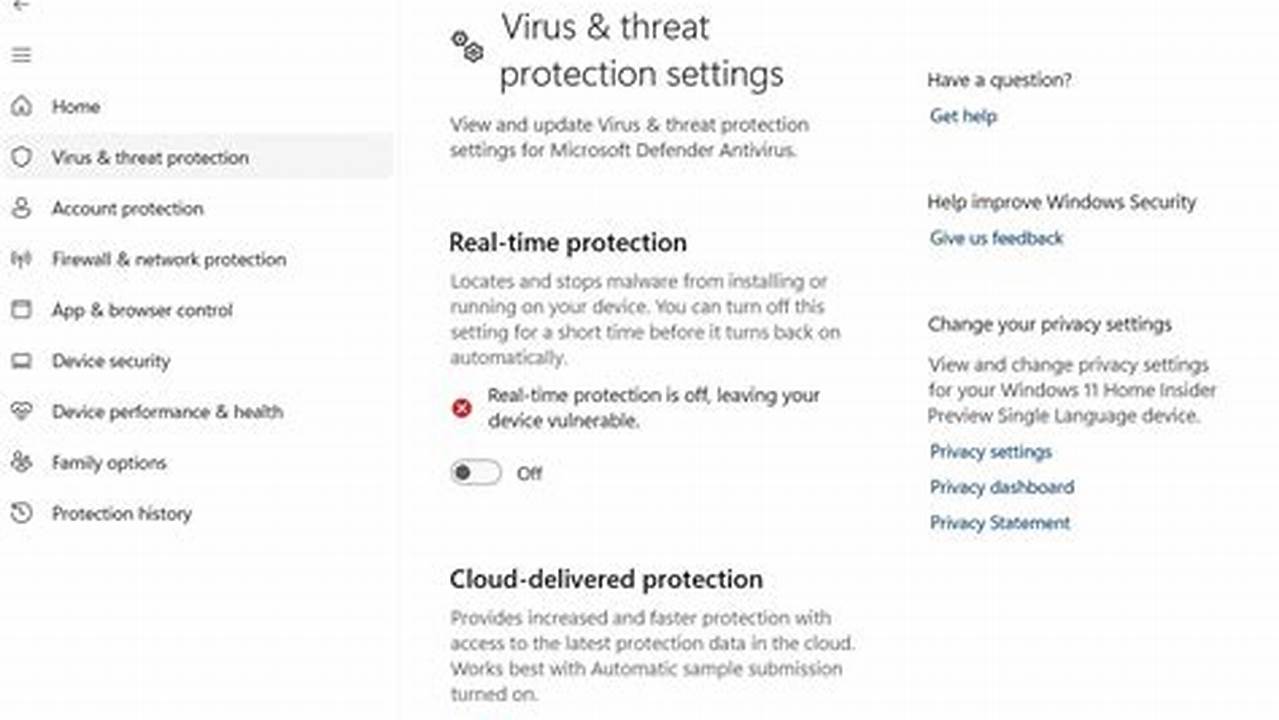1279x720 pixels.
Task: Select the App & browser control icon
Action: coord(22,310)
